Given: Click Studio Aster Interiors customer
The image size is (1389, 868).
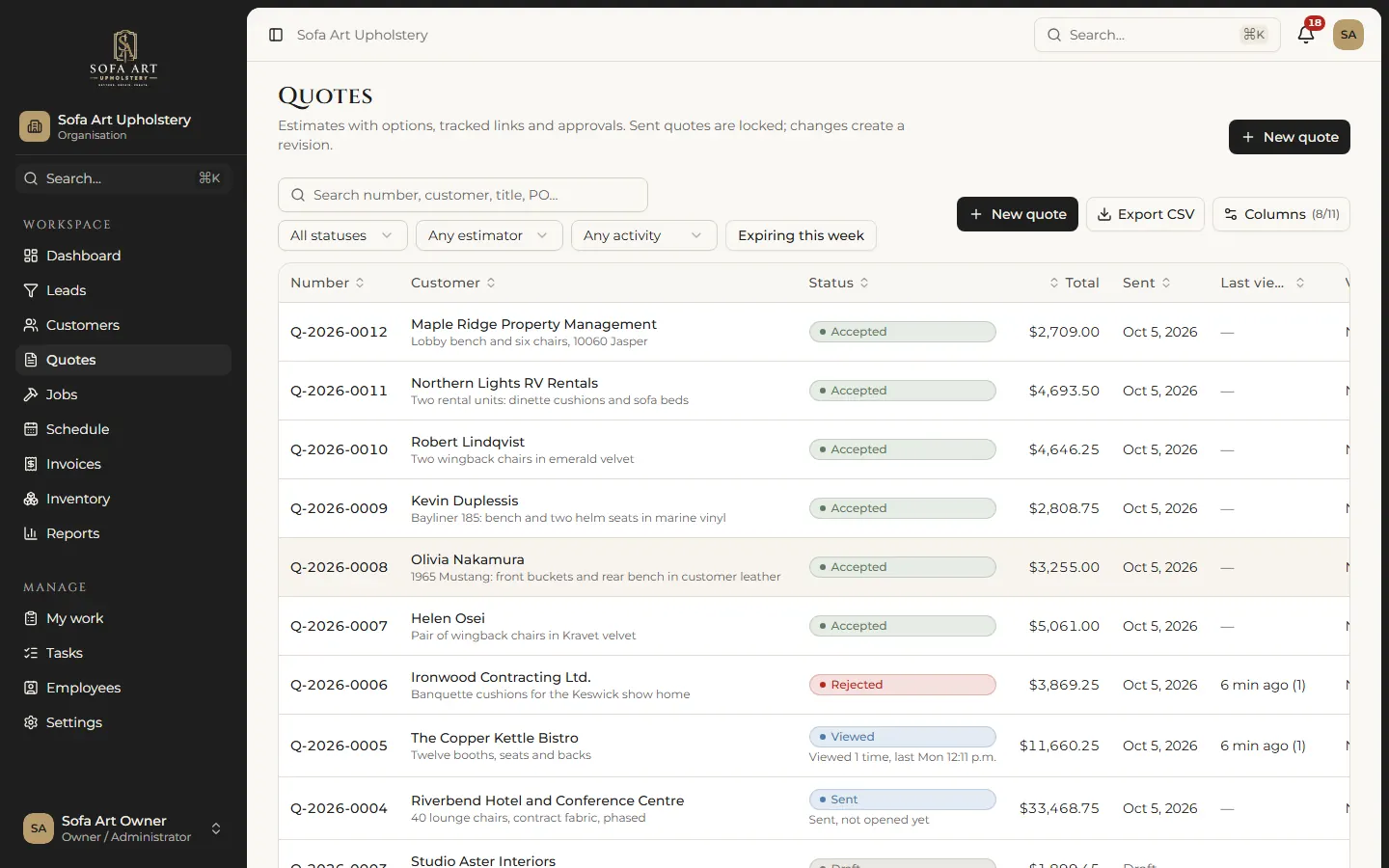Looking at the screenshot, I should [483, 860].
